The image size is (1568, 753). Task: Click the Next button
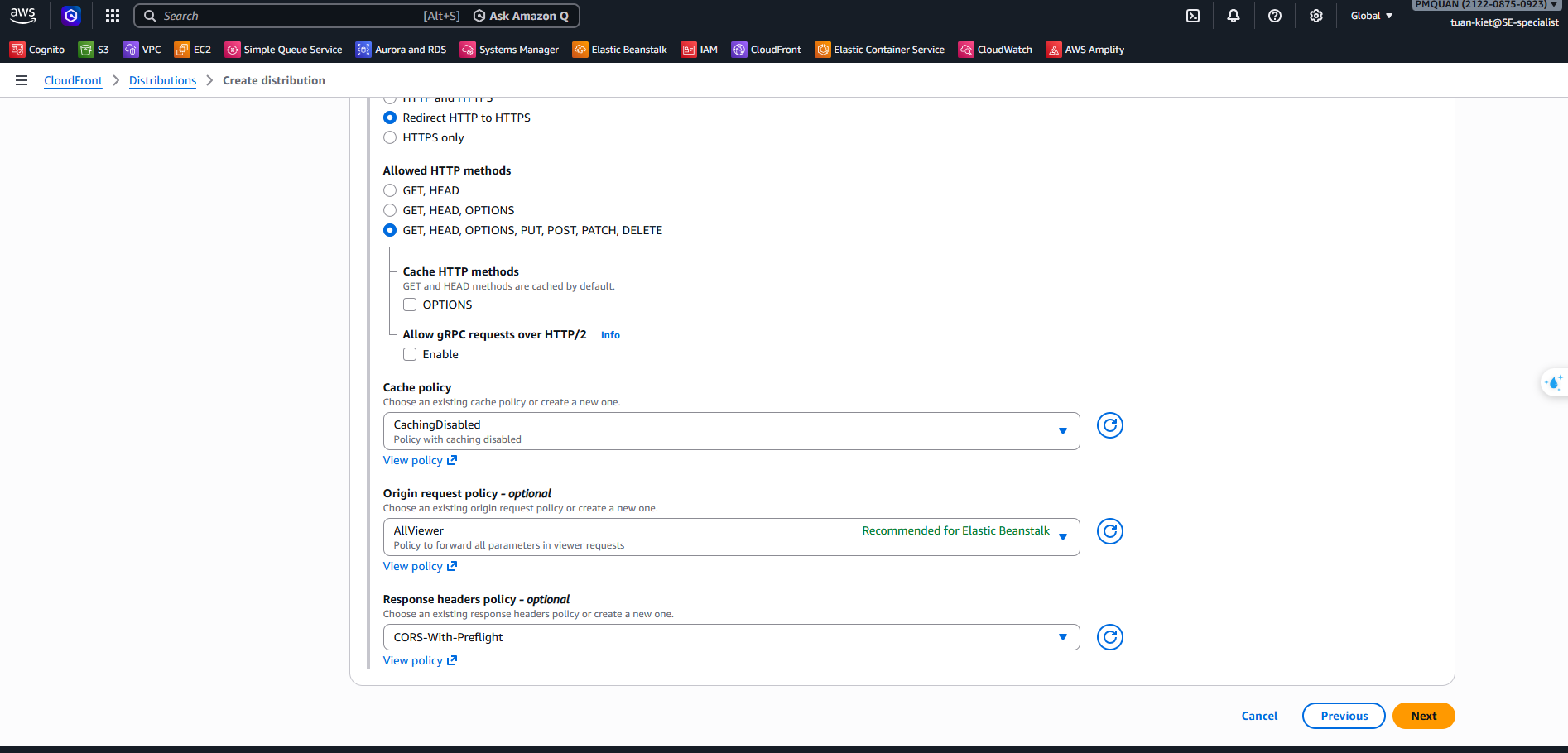click(x=1423, y=716)
